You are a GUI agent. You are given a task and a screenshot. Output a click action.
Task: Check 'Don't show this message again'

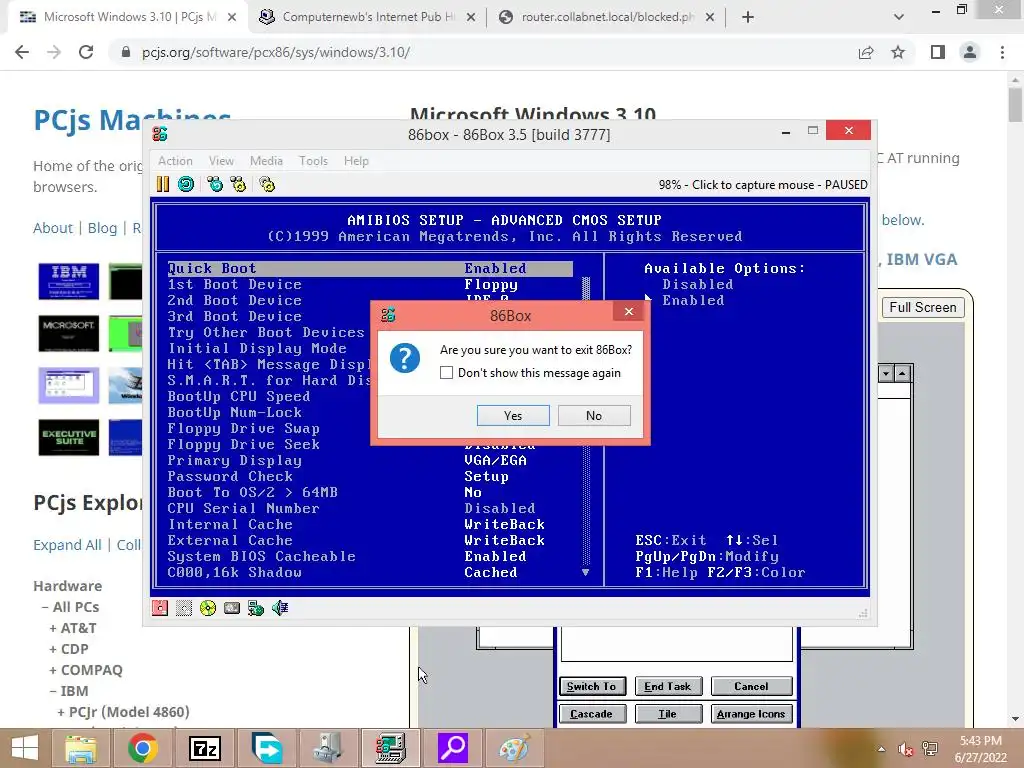[447, 373]
